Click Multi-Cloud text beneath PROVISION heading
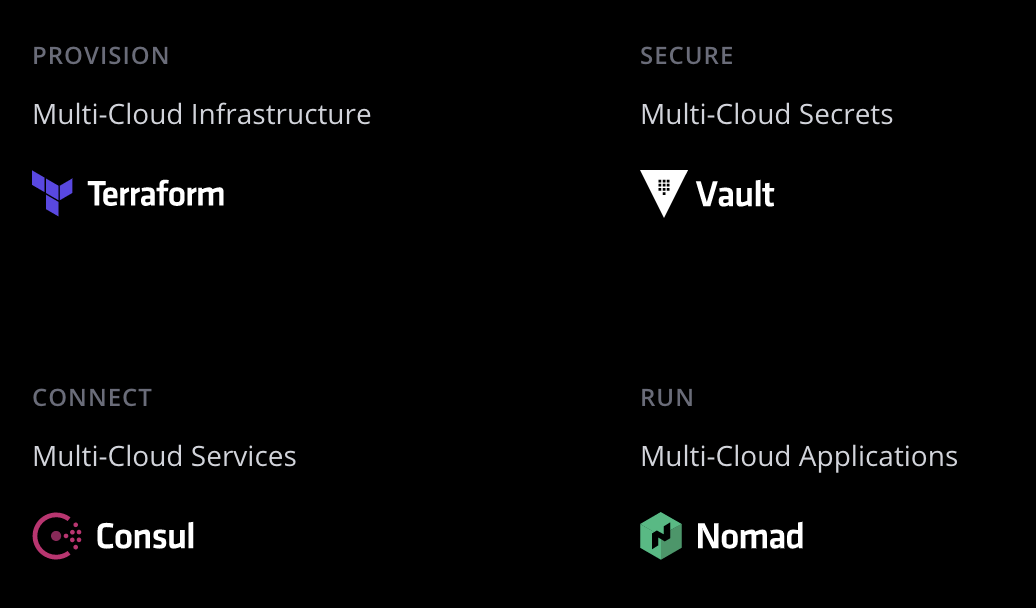The image size is (1036, 608). pyautogui.click(x=108, y=114)
